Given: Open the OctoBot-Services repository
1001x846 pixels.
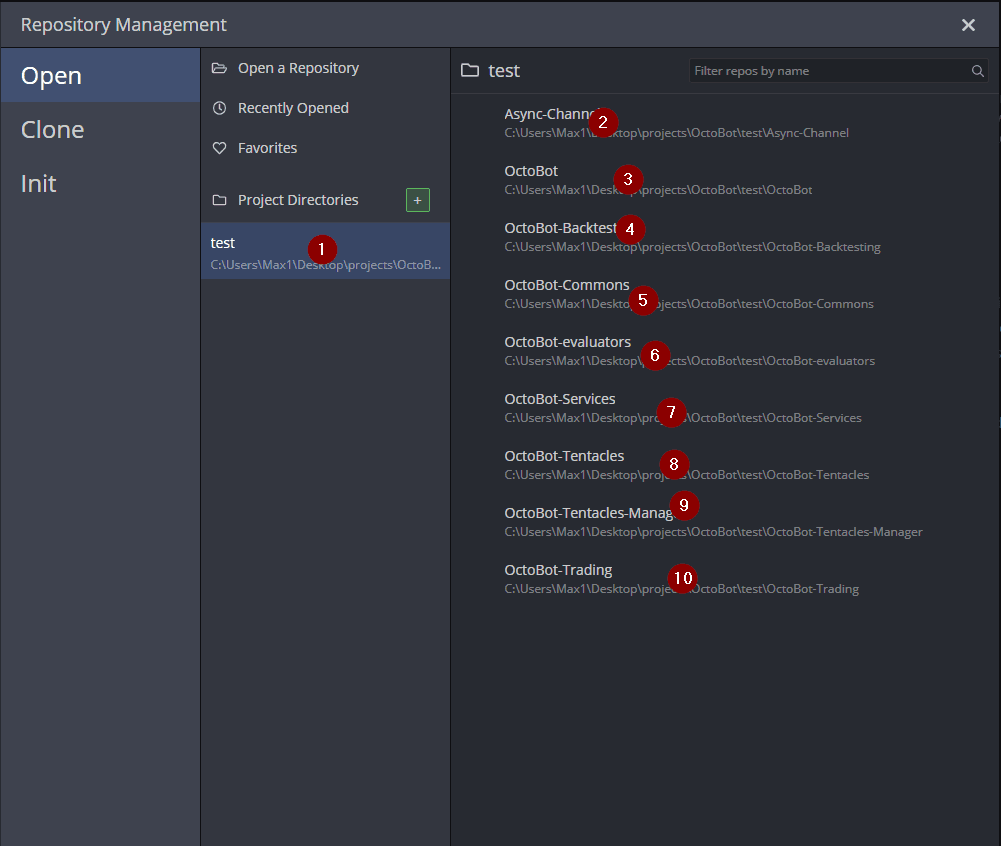Looking at the screenshot, I should (725, 407).
